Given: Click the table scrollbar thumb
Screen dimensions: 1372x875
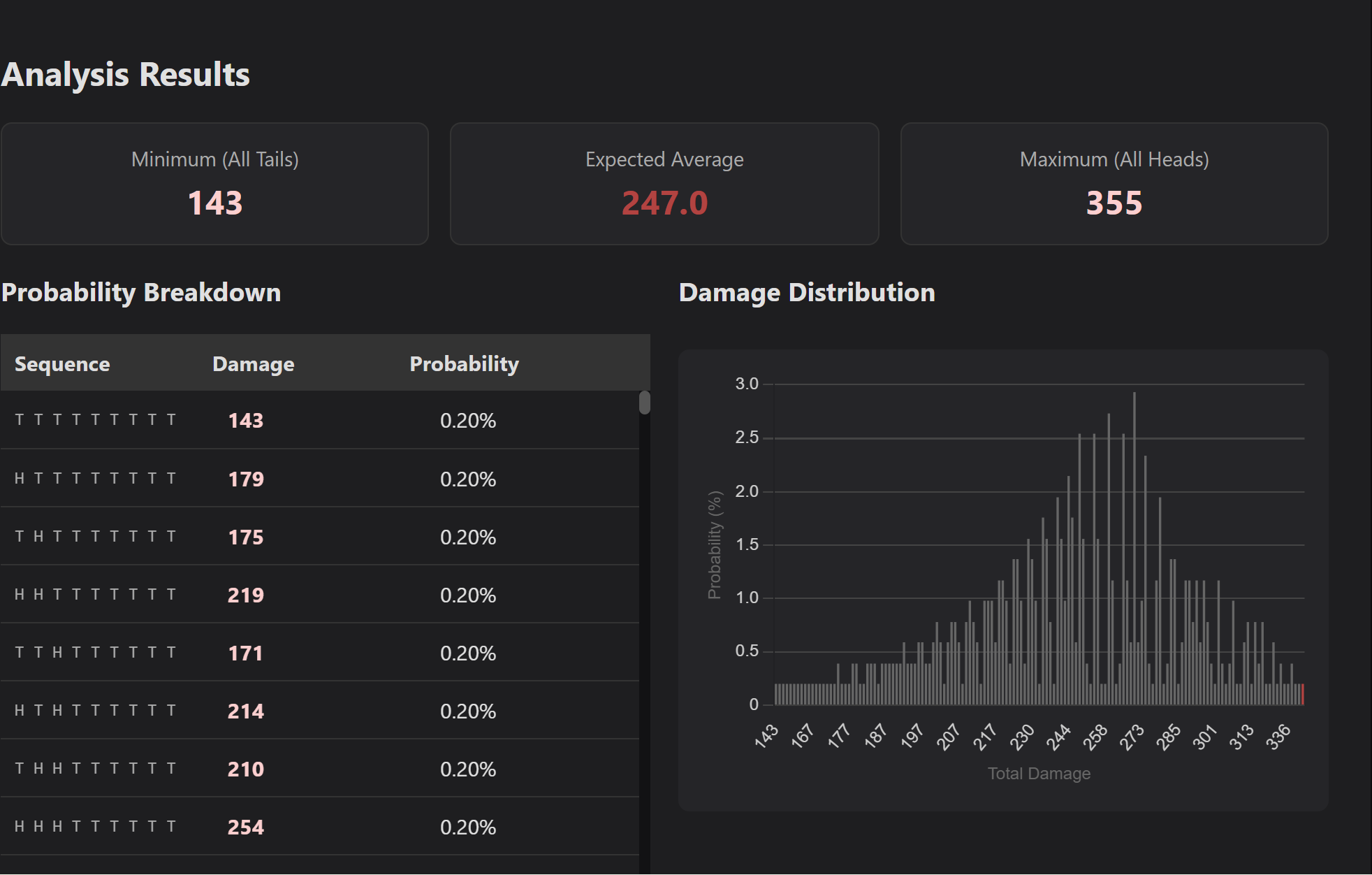Looking at the screenshot, I should coord(644,403).
